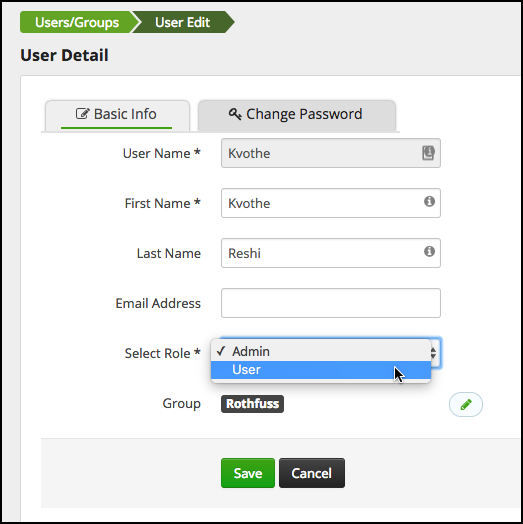Viewport: 523px width, 524px height.
Task: Focus the First Name field with Kvothe
Action: click(331, 203)
